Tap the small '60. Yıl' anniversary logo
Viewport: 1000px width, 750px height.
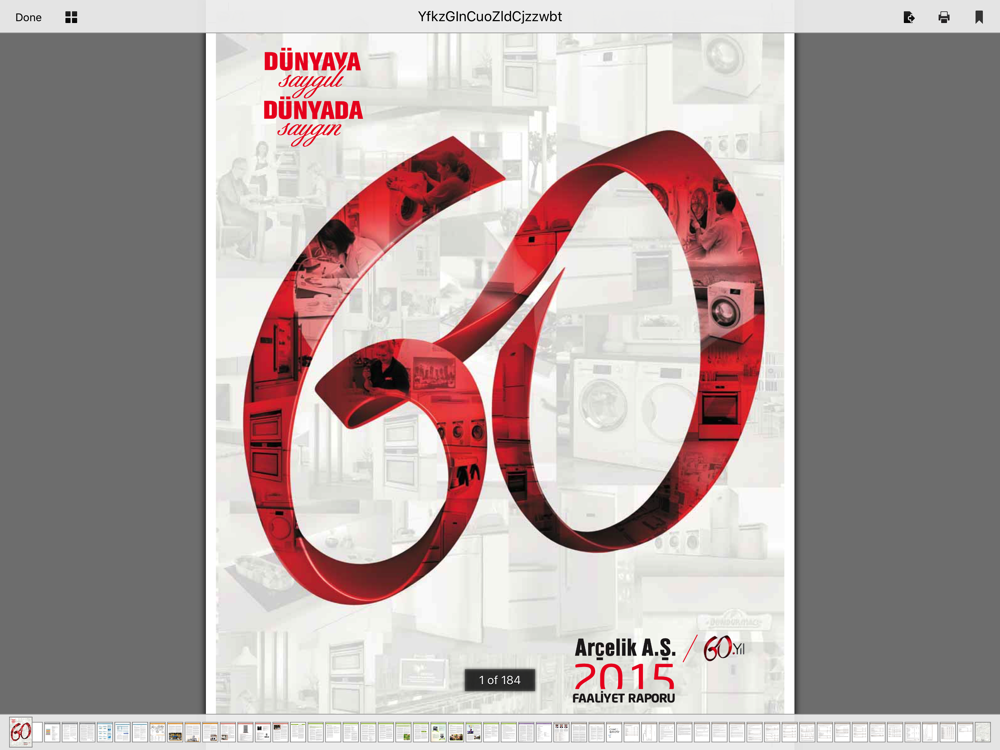[x=724, y=649]
